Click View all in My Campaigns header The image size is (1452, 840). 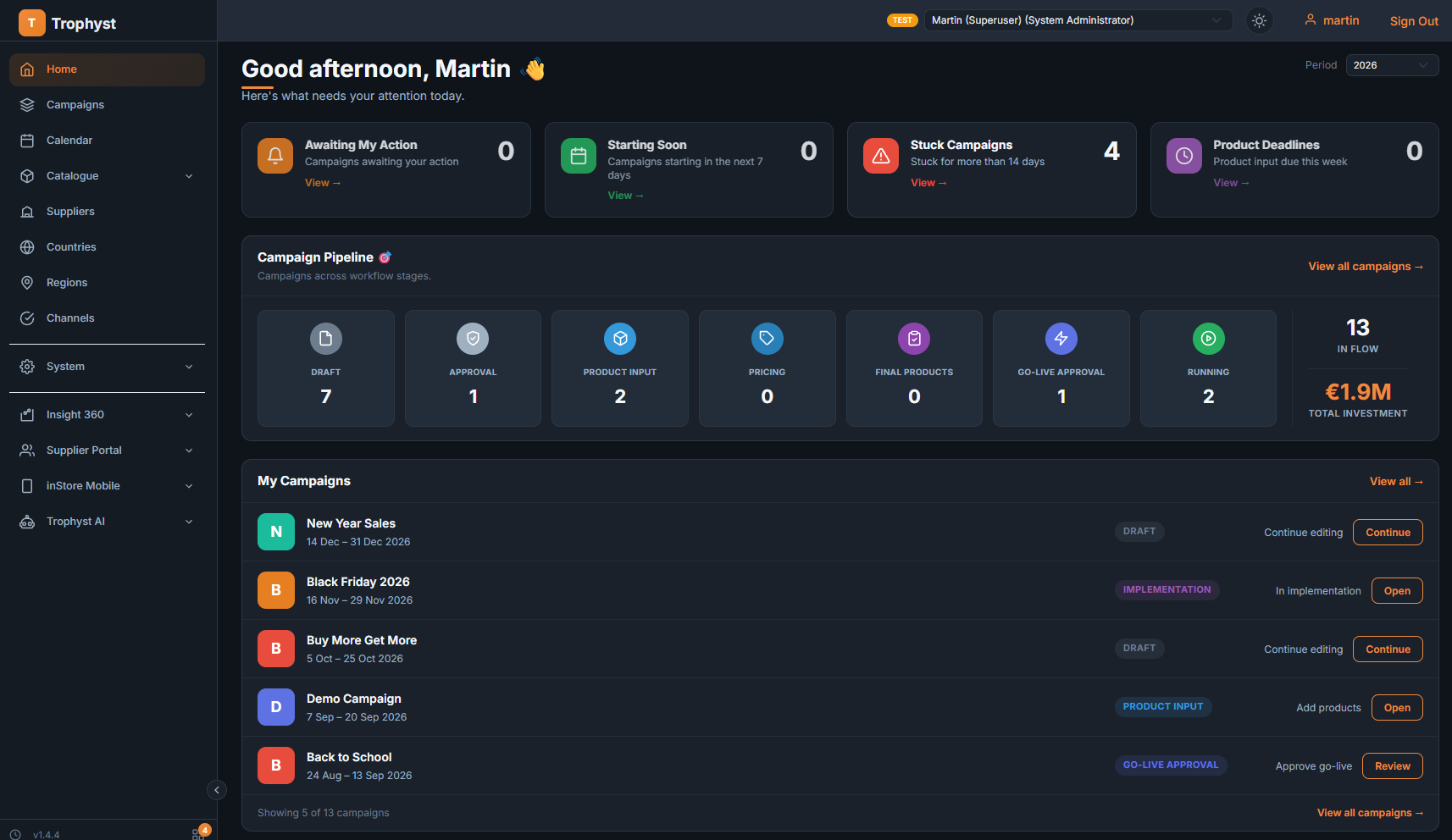pyautogui.click(x=1396, y=482)
